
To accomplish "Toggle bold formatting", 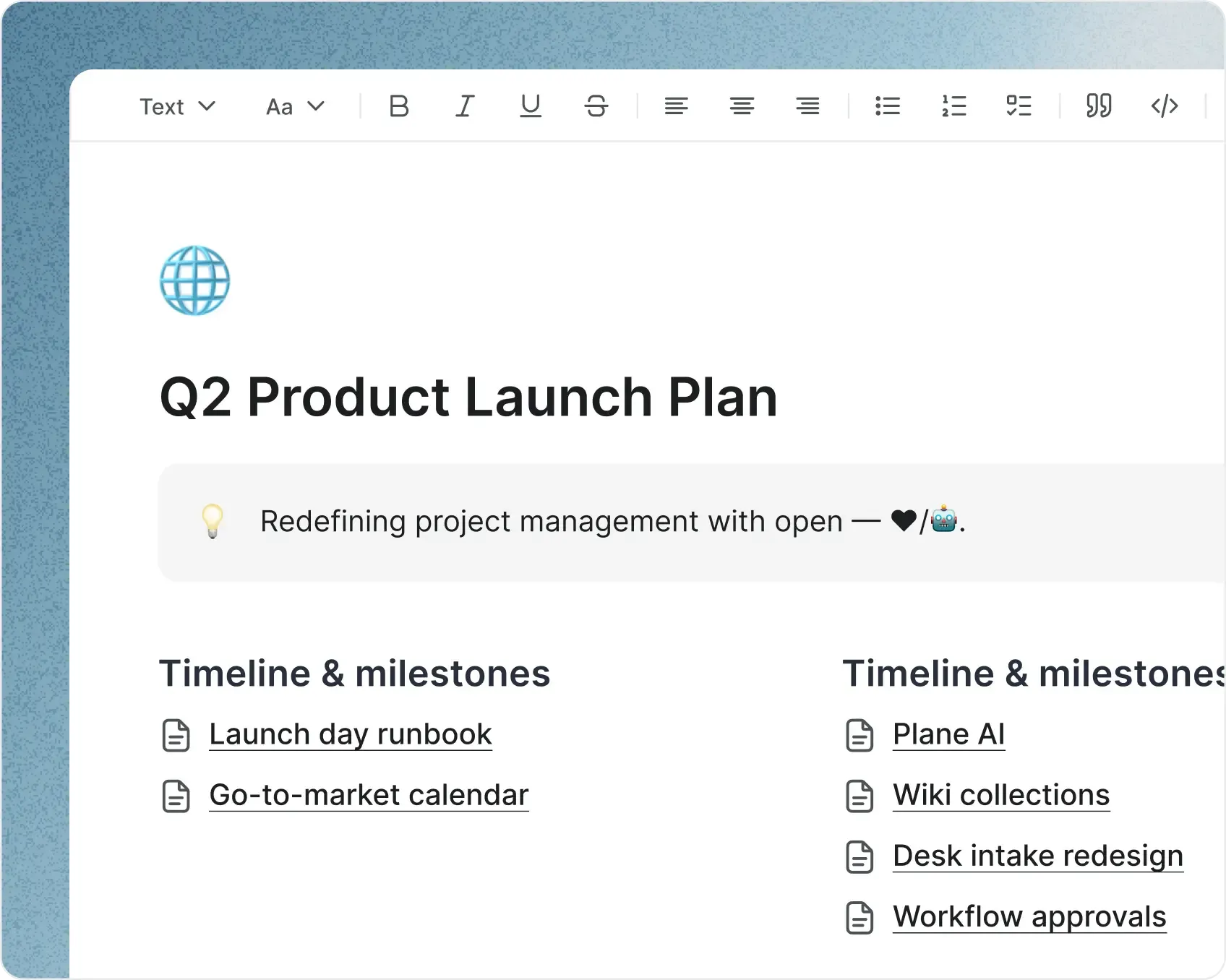I will [x=398, y=106].
